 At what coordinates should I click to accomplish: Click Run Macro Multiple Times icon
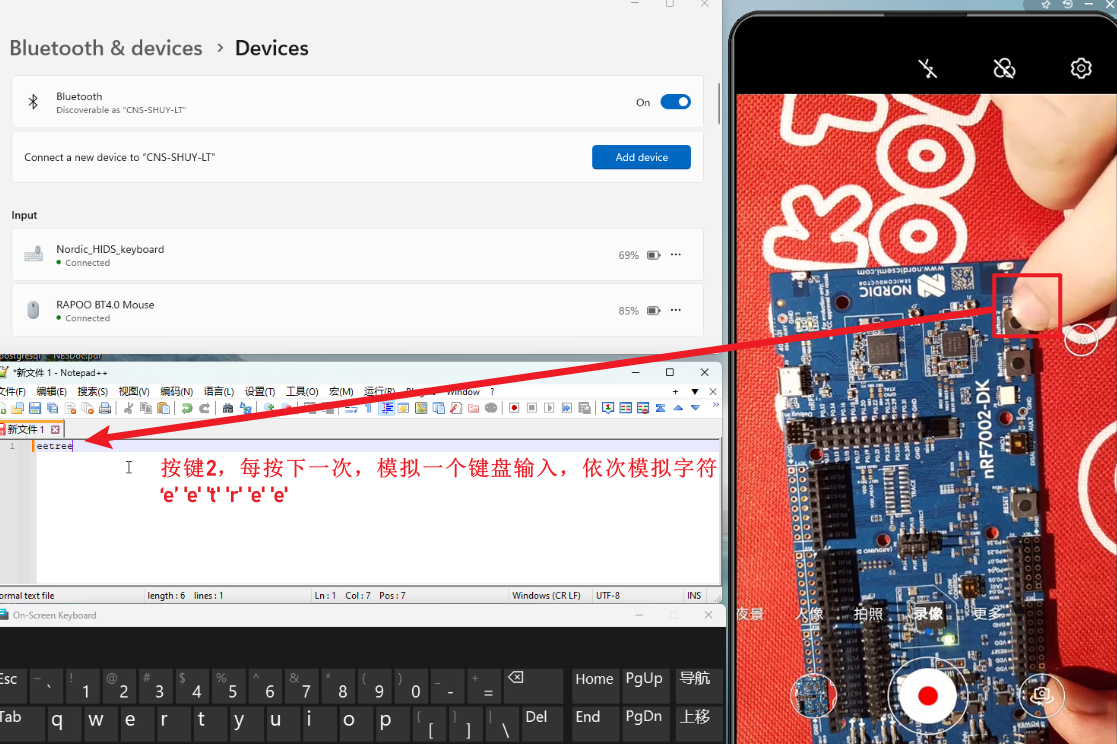coord(566,408)
